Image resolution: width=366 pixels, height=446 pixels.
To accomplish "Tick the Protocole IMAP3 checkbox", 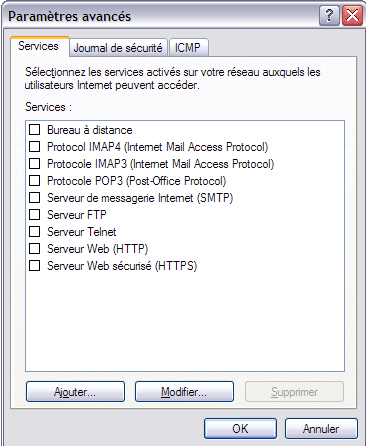I will 35,163.
